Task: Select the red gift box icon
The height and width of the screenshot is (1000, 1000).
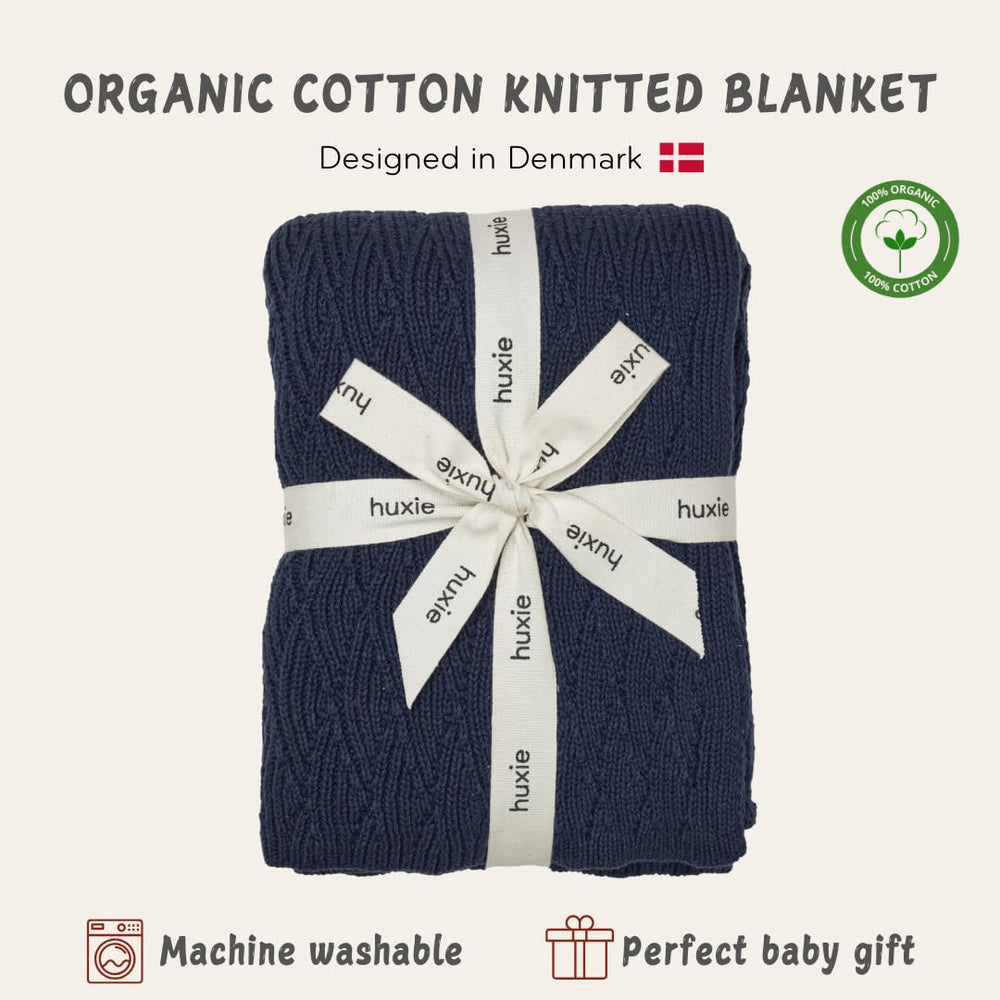Action: pos(579,948)
